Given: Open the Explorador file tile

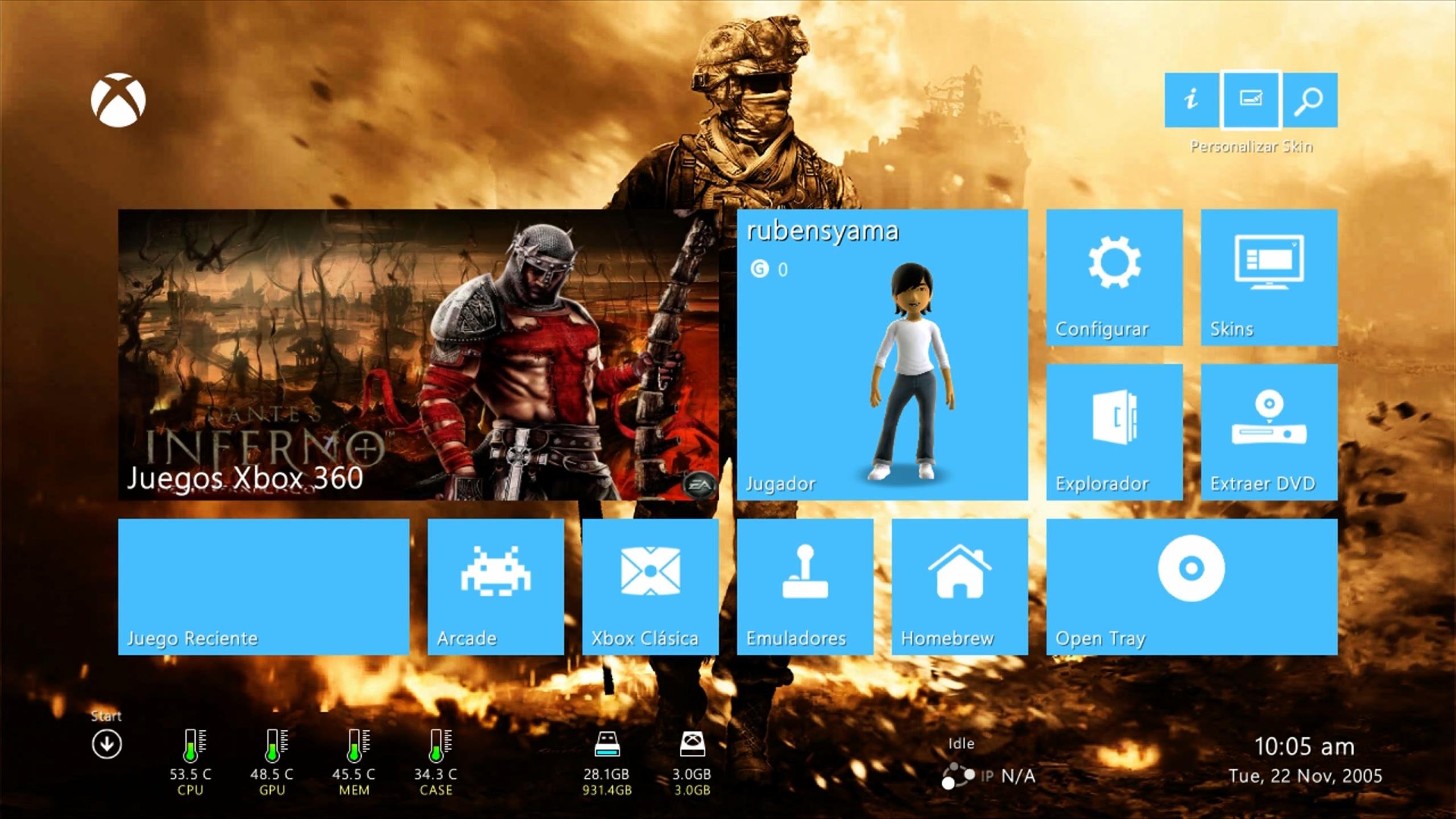Looking at the screenshot, I should (x=1114, y=432).
